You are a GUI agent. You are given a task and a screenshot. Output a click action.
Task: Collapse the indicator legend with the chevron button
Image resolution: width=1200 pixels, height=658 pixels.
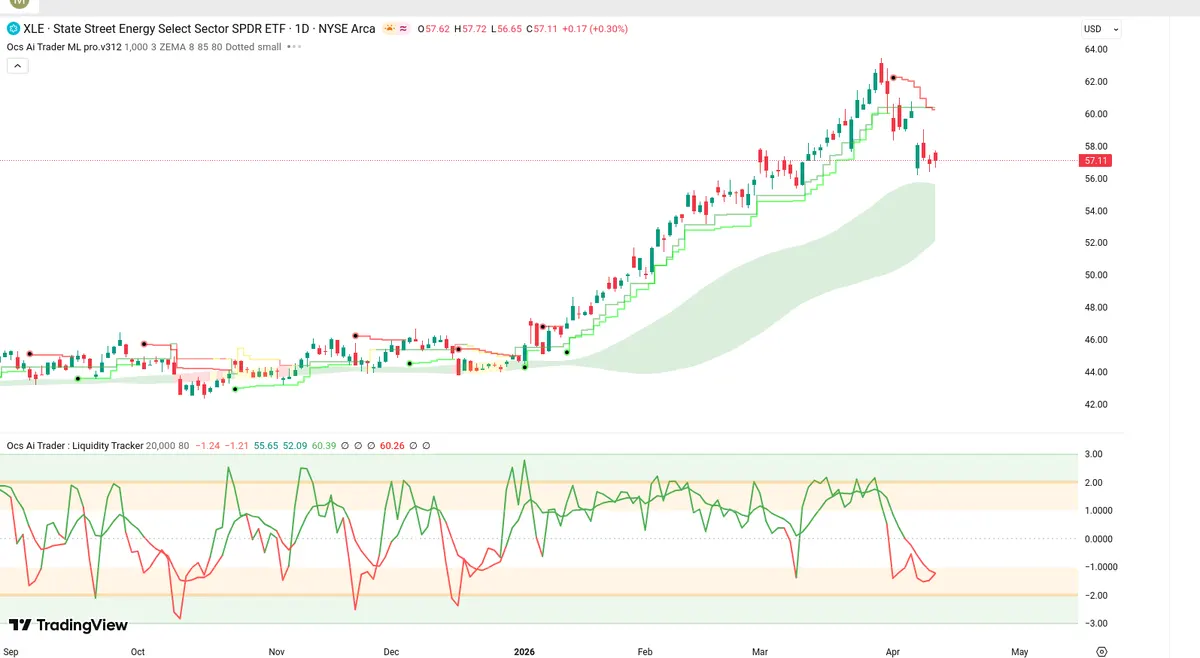click(17, 66)
